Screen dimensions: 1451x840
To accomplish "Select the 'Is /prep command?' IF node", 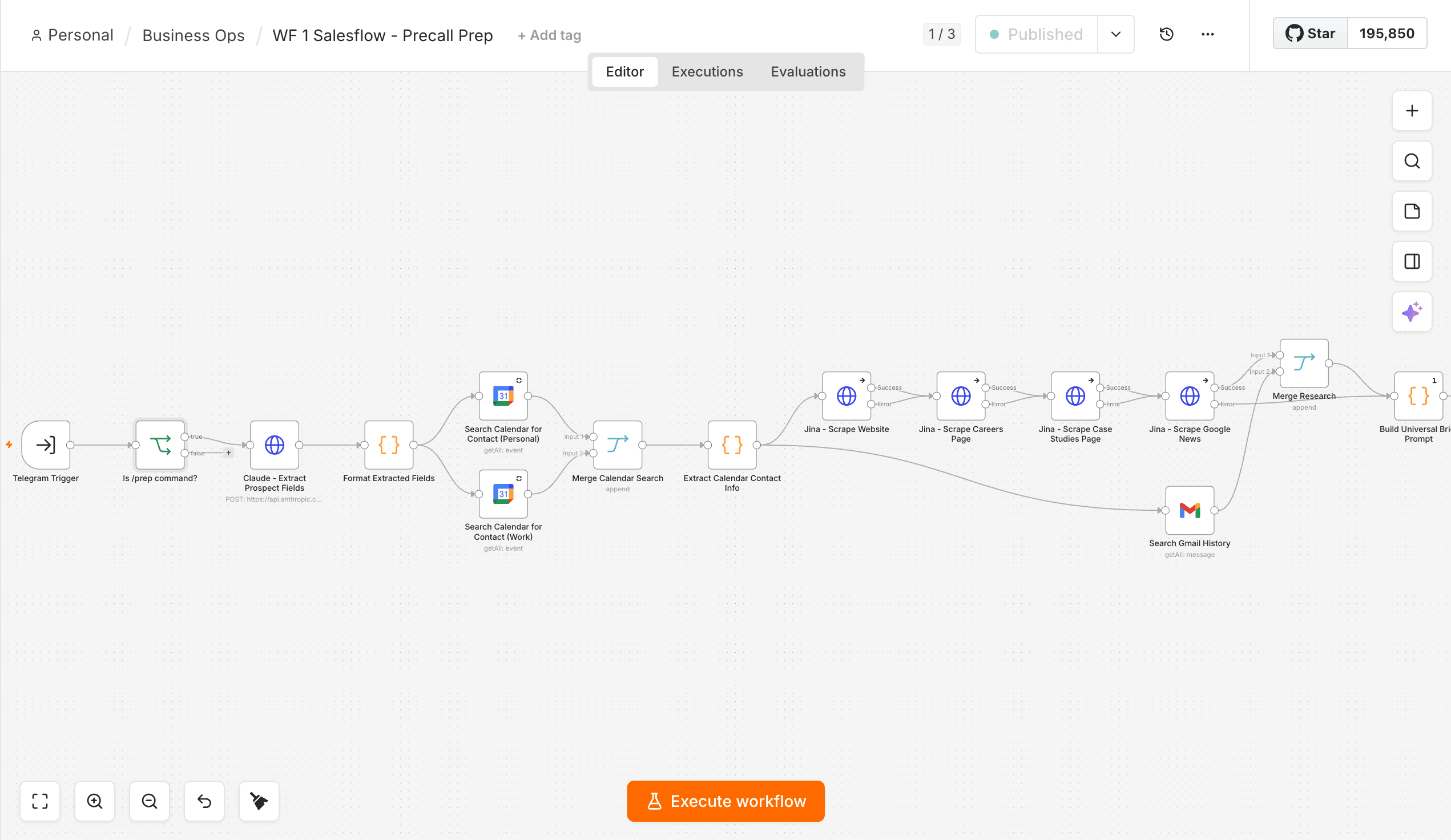I will tap(160, 445).
